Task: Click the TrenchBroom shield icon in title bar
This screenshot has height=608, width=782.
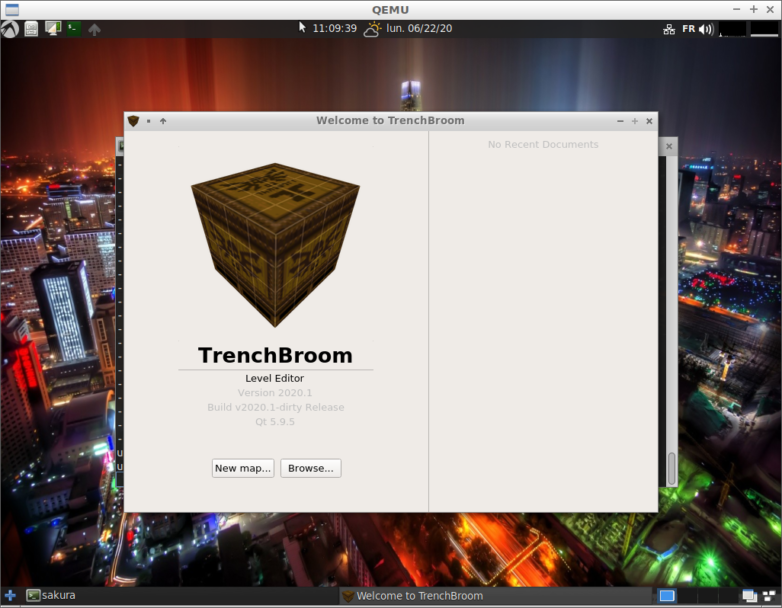Action: click(133, 121)
